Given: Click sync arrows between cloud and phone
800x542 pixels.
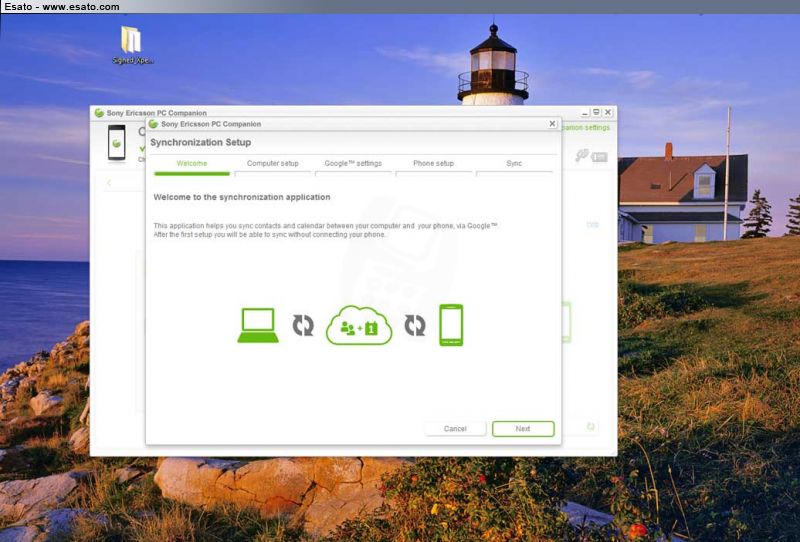Looking at the screenshot, I should click(415, 326).
